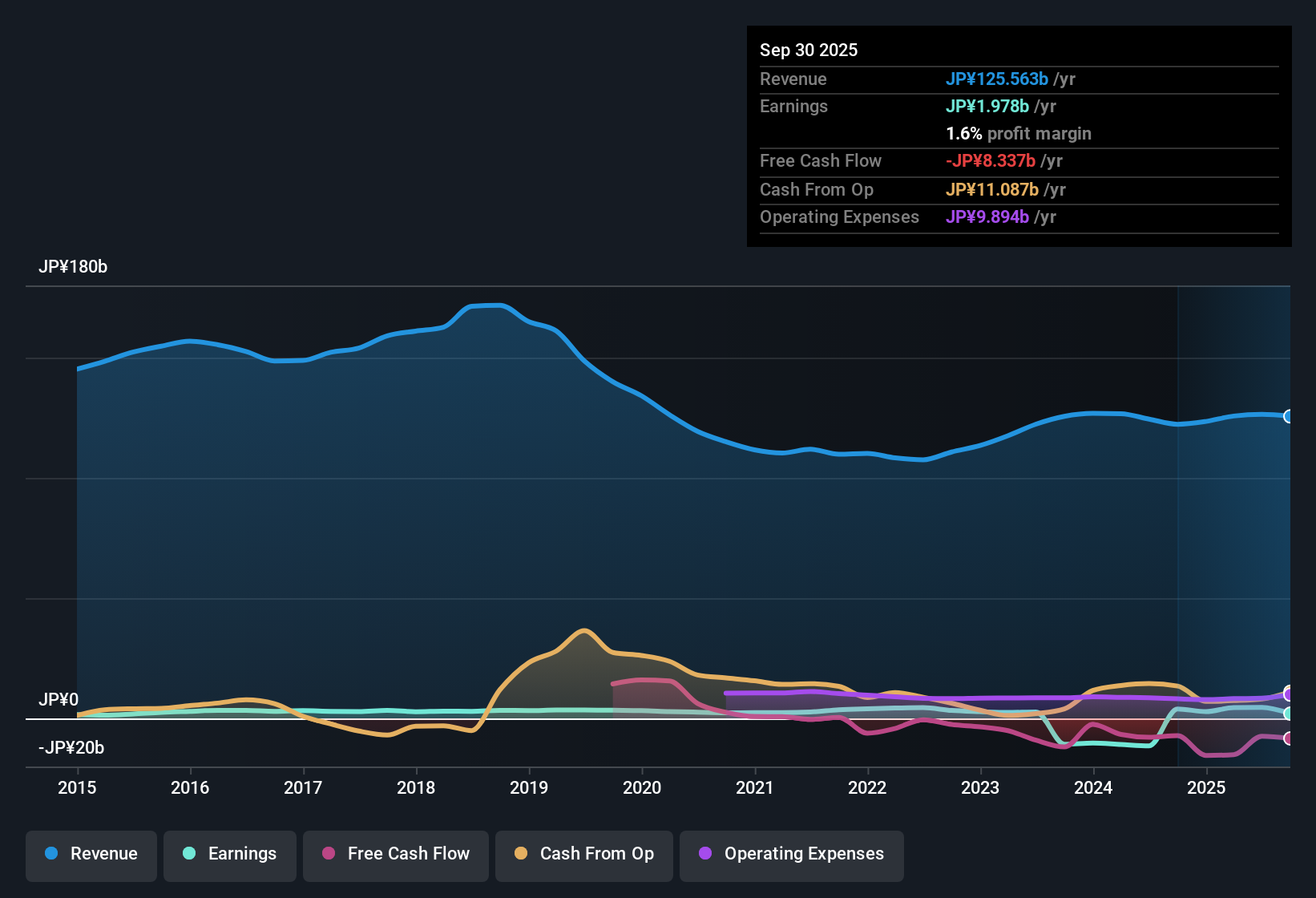The height and width of the screenshot is (898, 1316).
Task: Click the JP¥180b axis label
Action: (x=74, y=267)
